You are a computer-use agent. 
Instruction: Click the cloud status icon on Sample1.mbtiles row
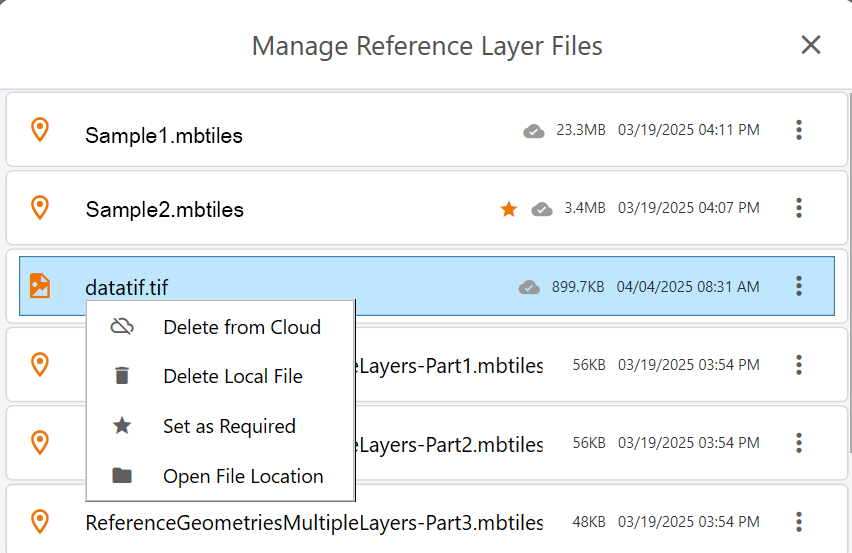click(534, 131)
